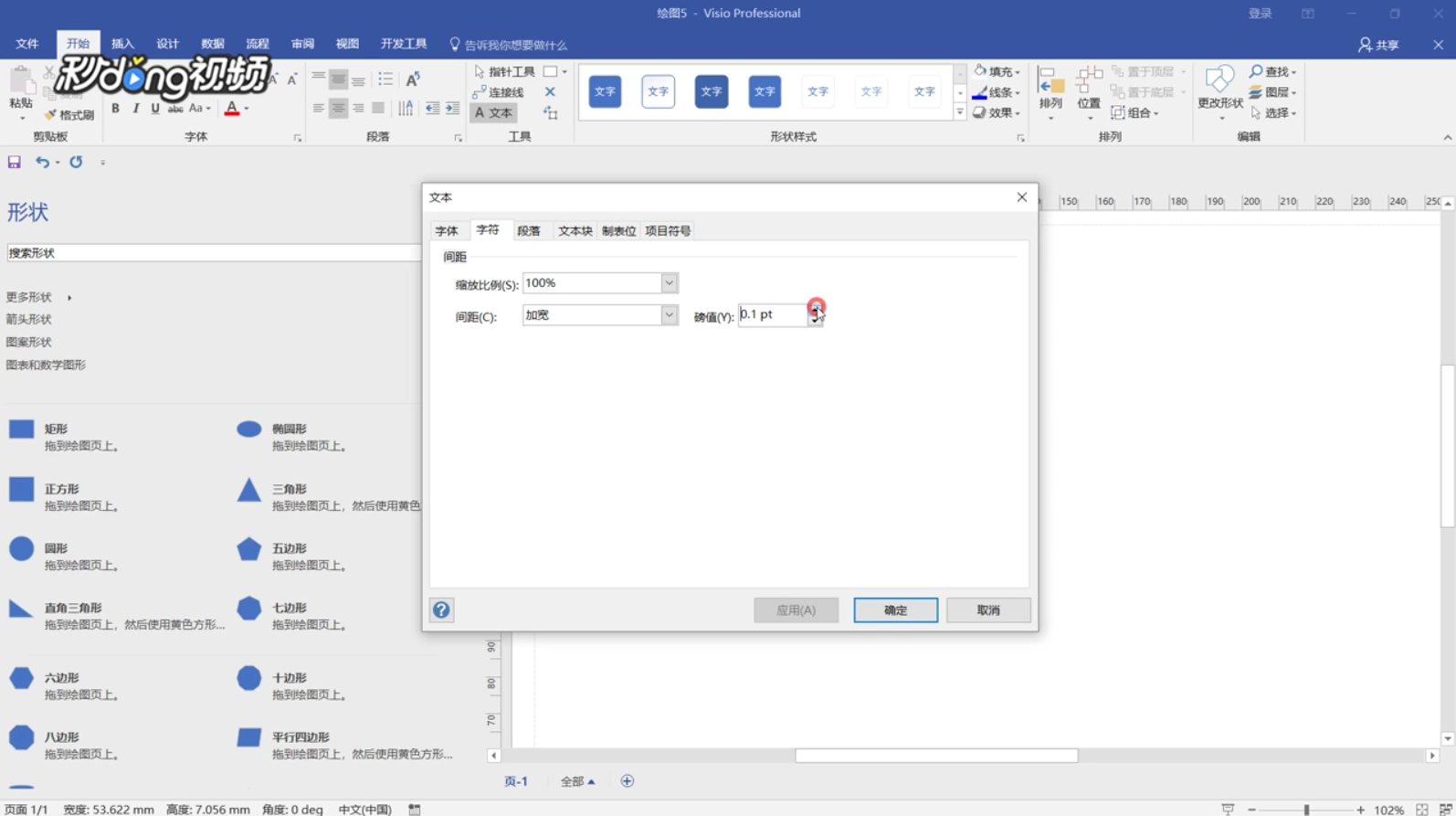Open the 组合 group dropdown
Image resolution: width=1456 pixels, height=816 pixels.
(x=1135, y=113)
